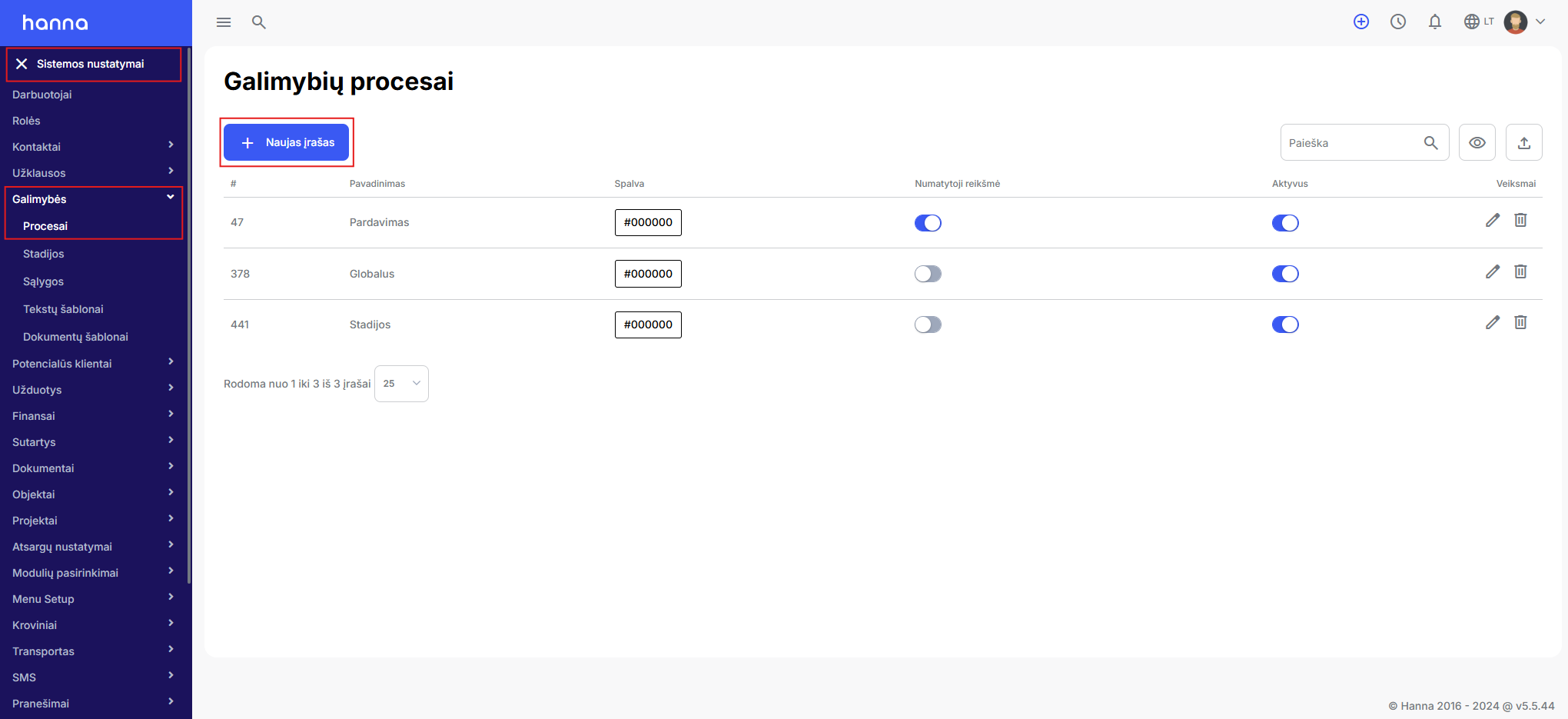
Task: Open Darbuotojai in sidebar
Action: [x=42, y=95]
